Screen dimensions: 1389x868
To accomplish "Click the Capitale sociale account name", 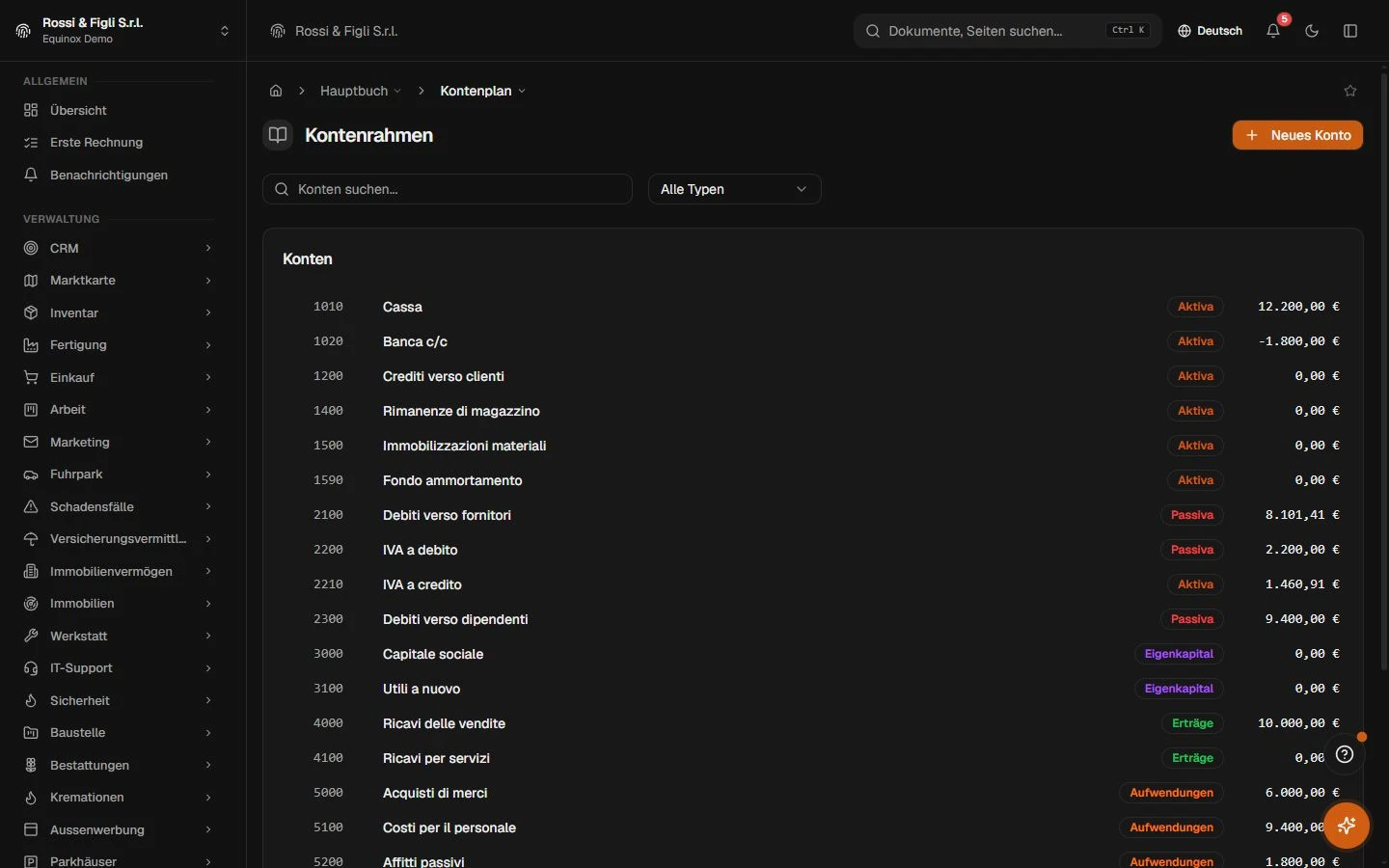I will pos(433,654).
